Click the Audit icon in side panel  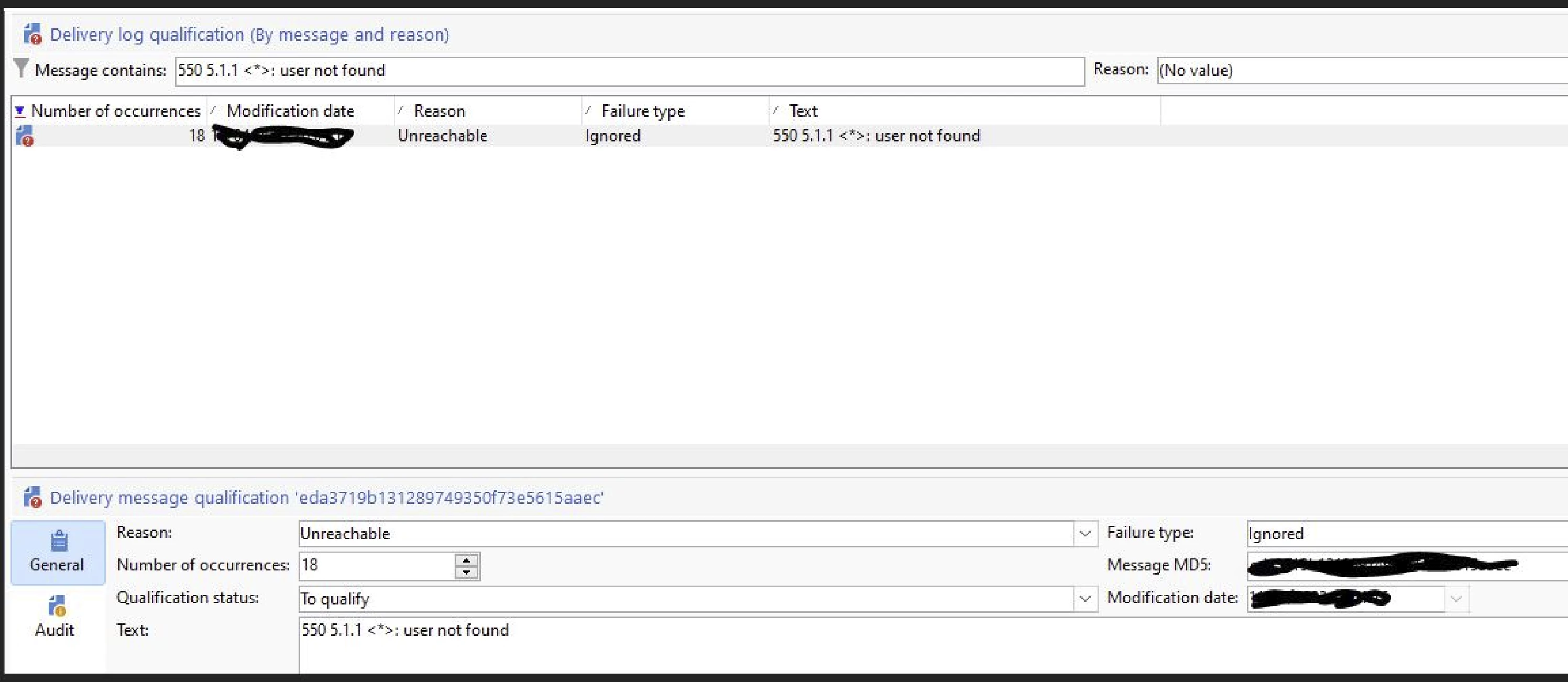click(57, 606)
